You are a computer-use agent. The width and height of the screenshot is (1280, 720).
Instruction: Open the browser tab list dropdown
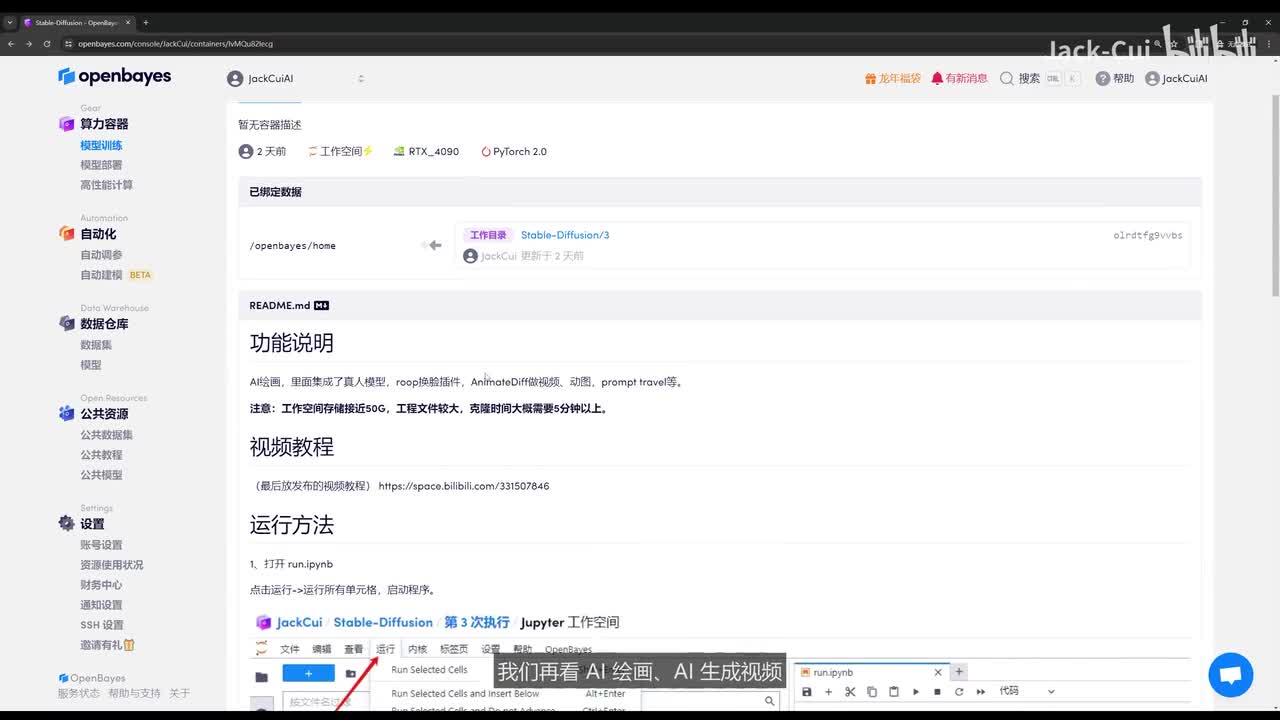point(10,22)
